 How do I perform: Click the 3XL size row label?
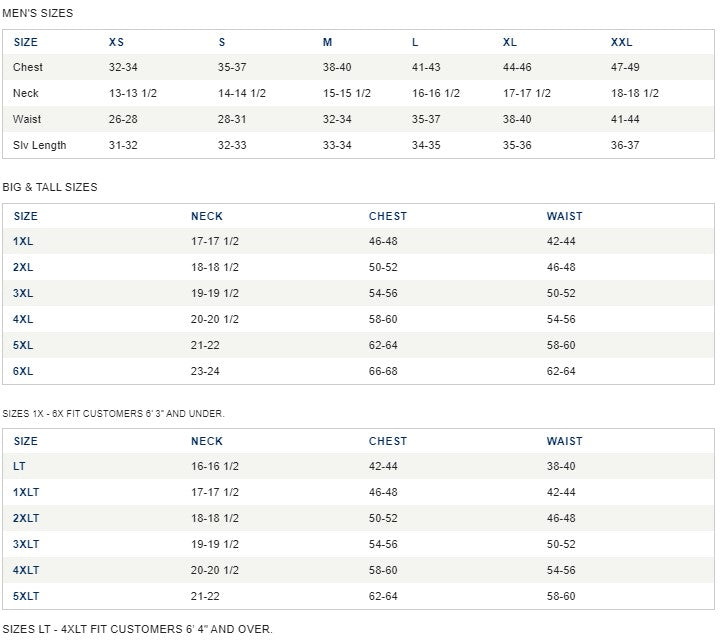click(x=23, y=293)
